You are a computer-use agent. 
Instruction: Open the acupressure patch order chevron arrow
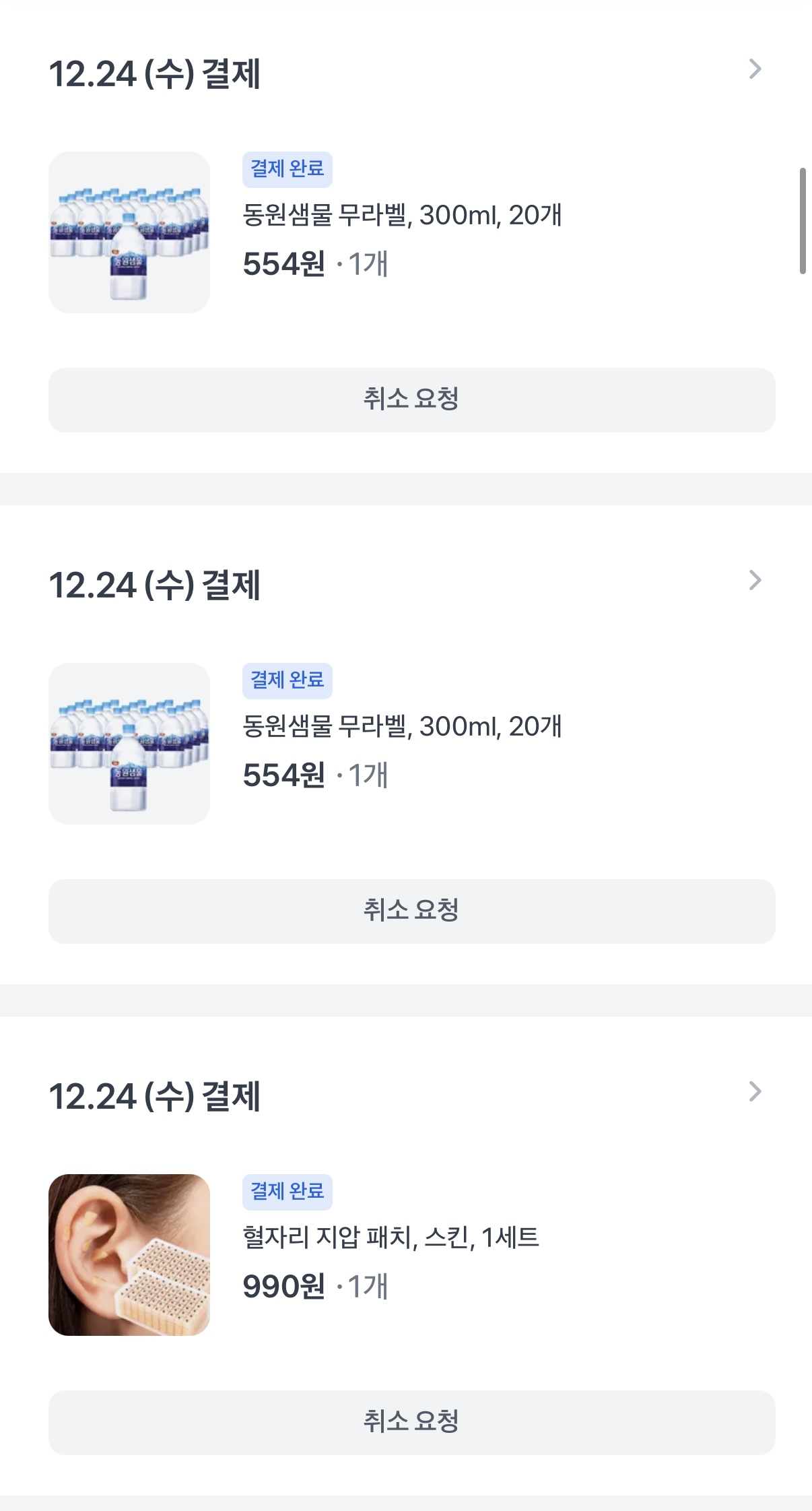[x=755, y=1092]
